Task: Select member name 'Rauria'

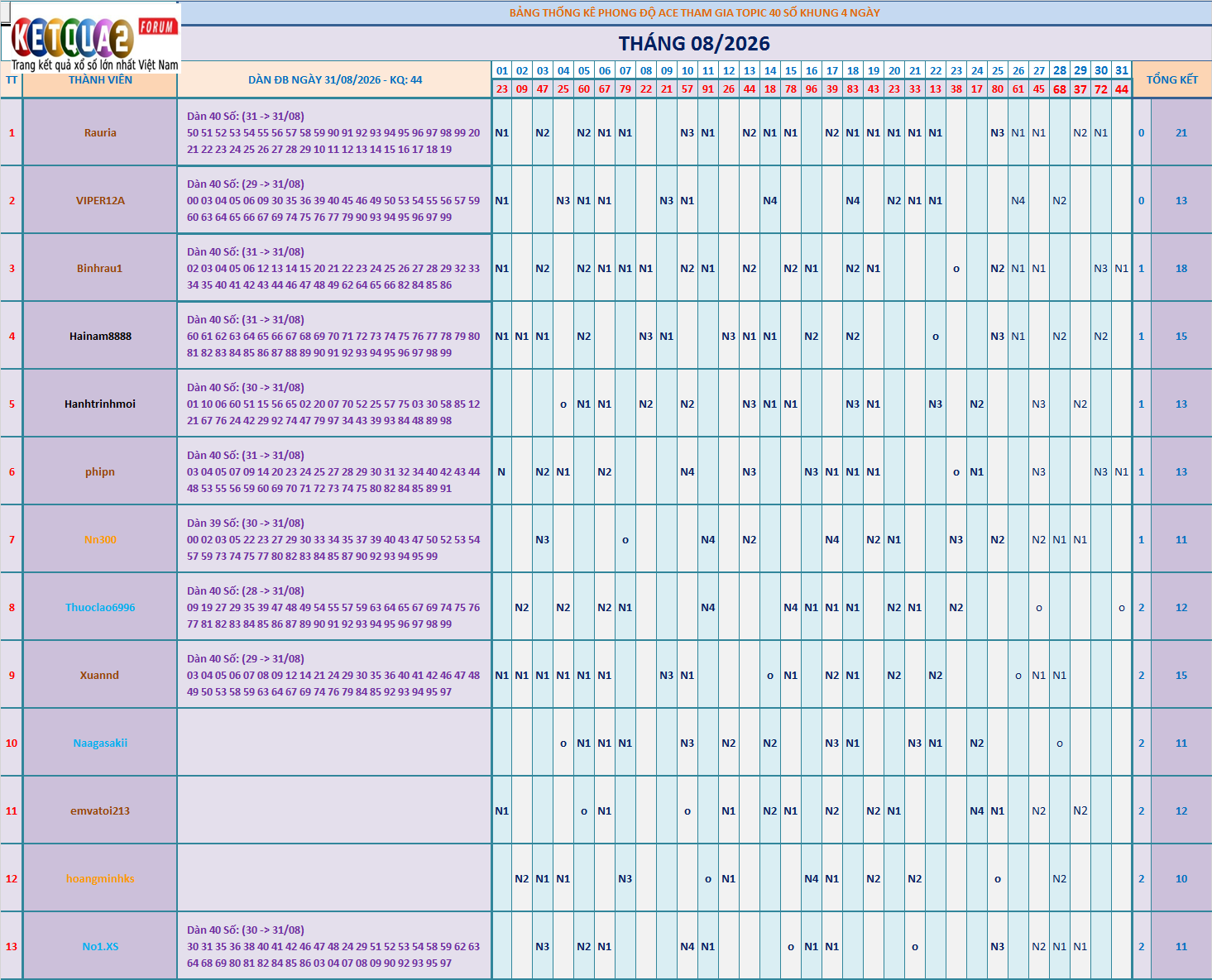Action: pos(100,133)
